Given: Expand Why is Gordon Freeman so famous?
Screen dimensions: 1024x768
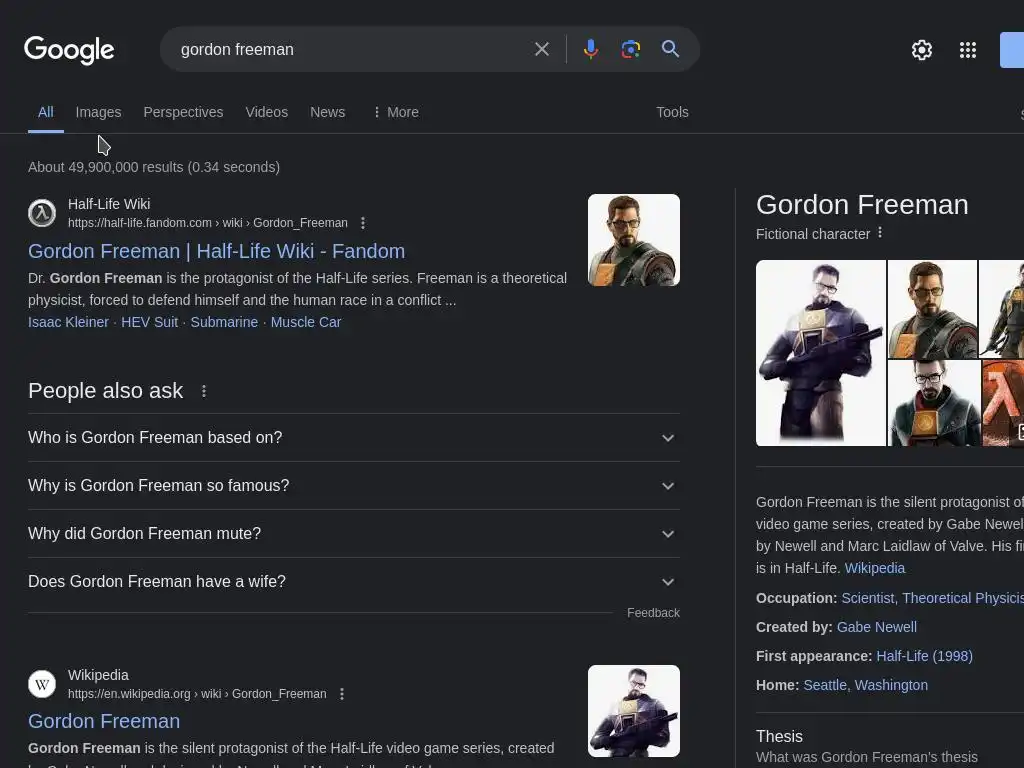Looking at the screenshot, I should click(x=354, y=486).
